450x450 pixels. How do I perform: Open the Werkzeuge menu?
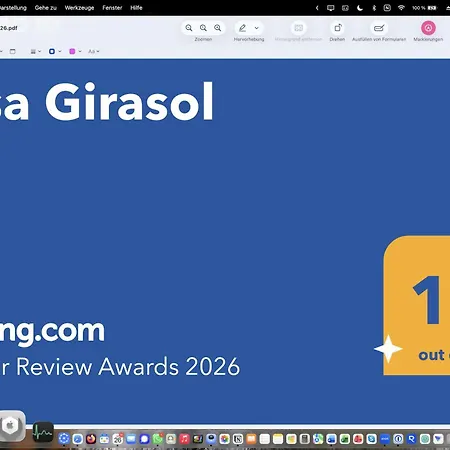(x=79, y=8)
